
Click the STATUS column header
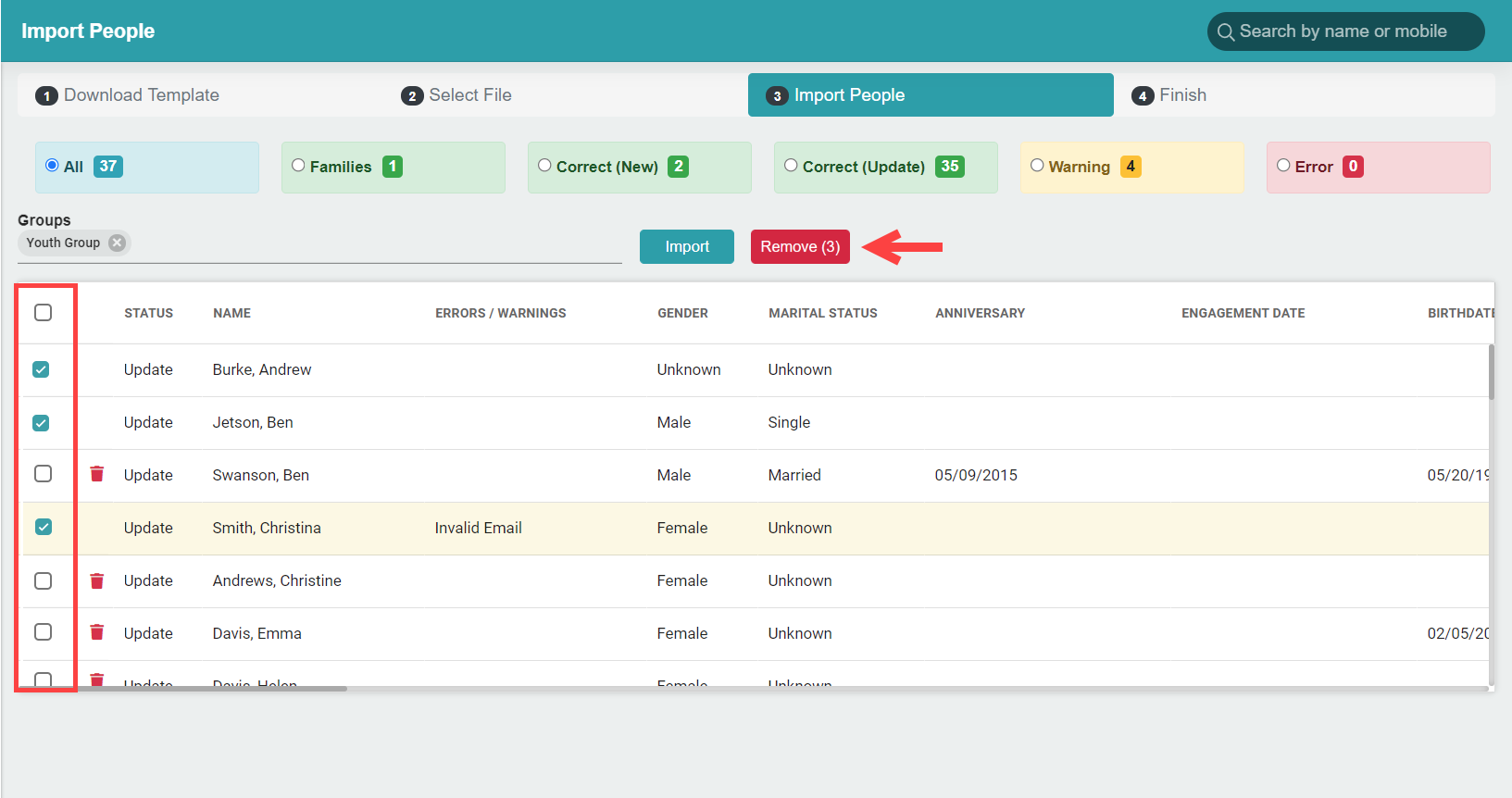tap(148, 313)
